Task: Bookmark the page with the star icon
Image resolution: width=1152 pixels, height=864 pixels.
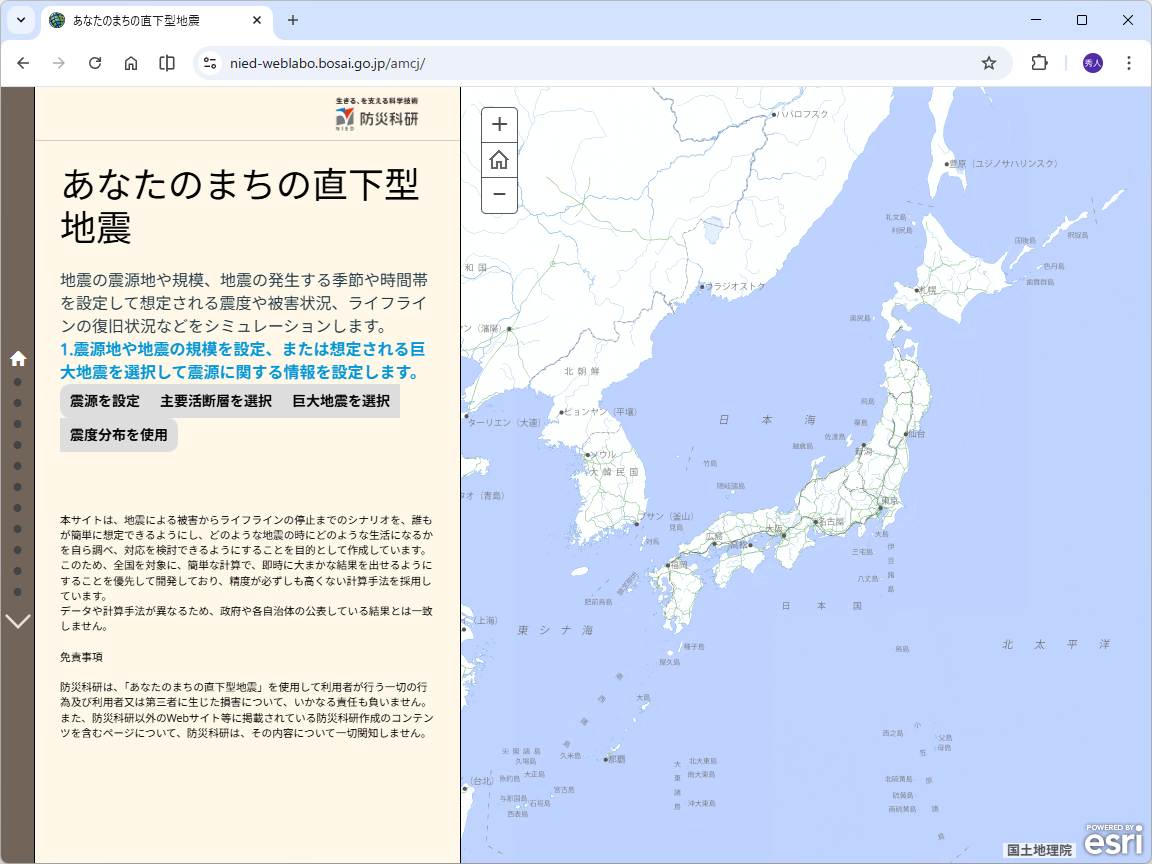Action: pyautogui.click(x=989, y=62)
